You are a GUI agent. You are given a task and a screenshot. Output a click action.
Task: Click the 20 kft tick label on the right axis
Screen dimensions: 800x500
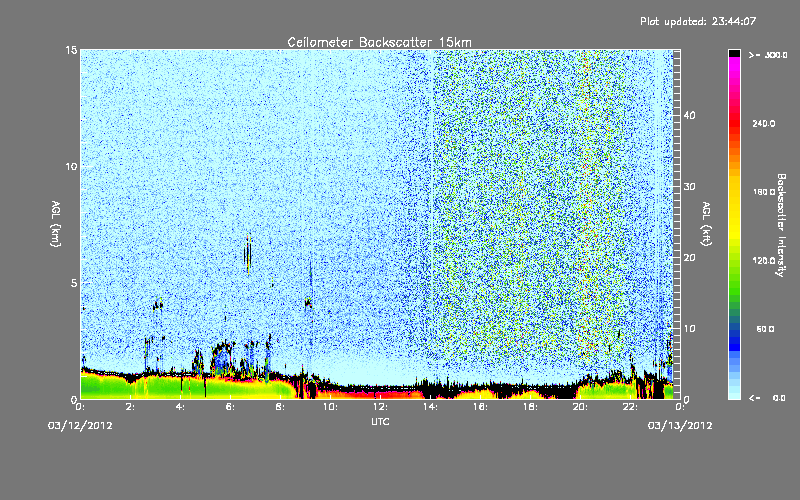point(689,258)
